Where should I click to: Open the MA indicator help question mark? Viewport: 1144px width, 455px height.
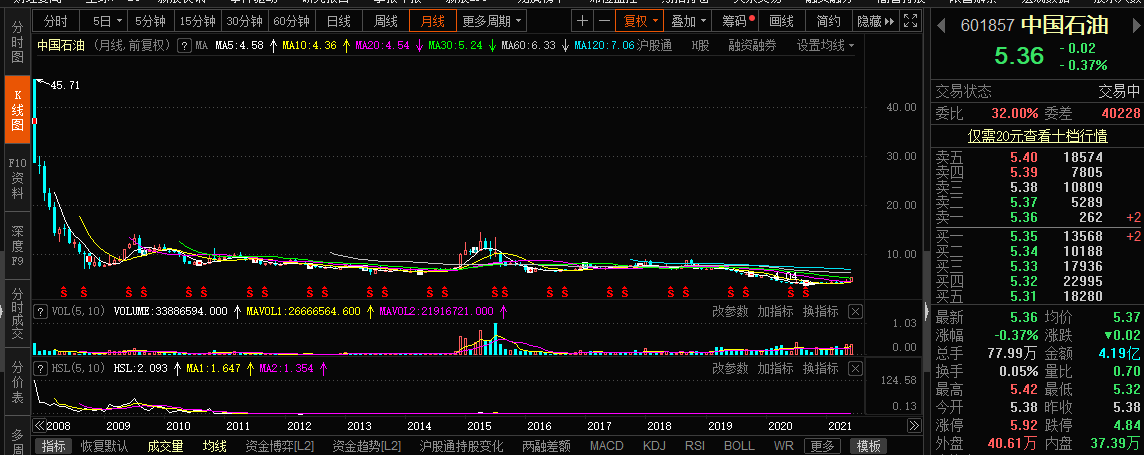pyautogui.click(x=183, y=45)
